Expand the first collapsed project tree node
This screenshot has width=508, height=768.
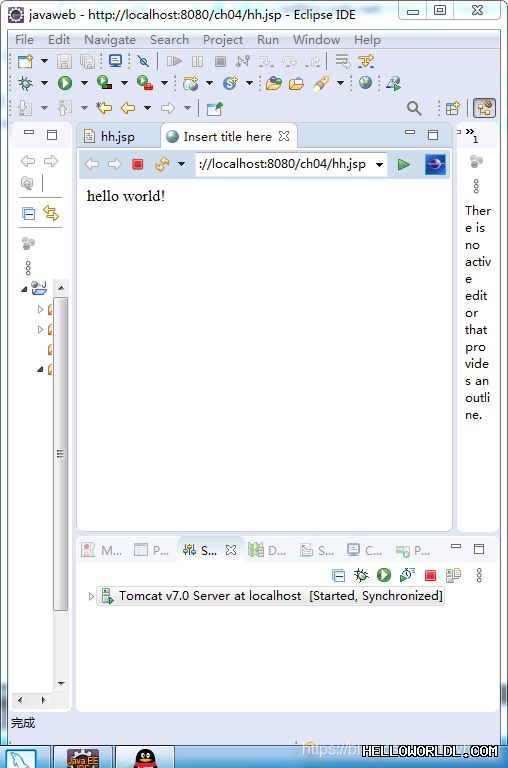[x=40, y=310]
